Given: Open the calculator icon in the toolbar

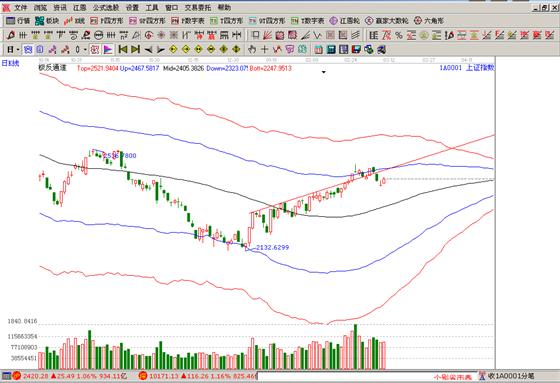Looking at the screenshot, I should (331, 49).
